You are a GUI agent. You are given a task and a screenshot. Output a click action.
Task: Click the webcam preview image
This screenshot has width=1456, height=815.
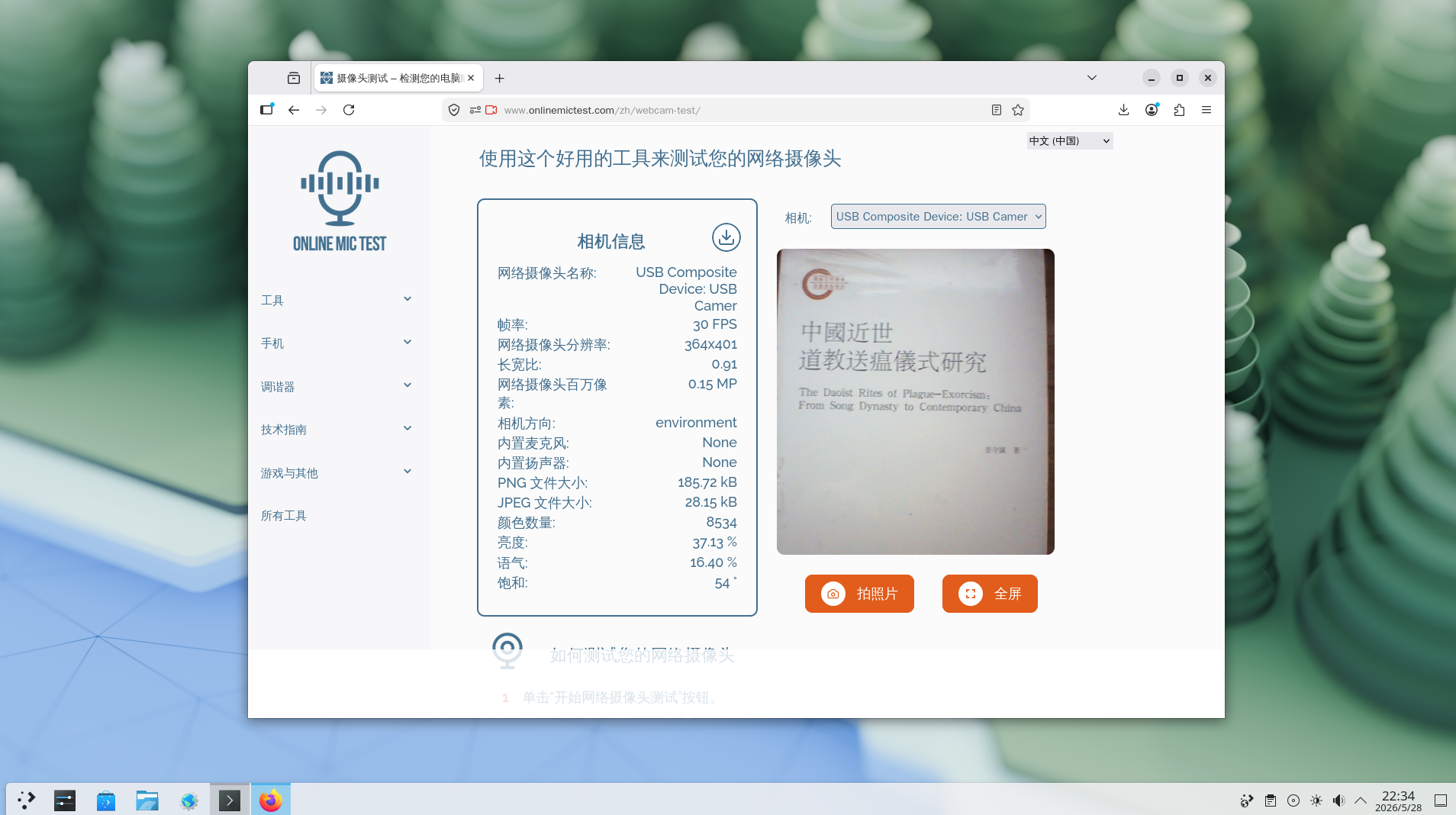pos(916,401)
